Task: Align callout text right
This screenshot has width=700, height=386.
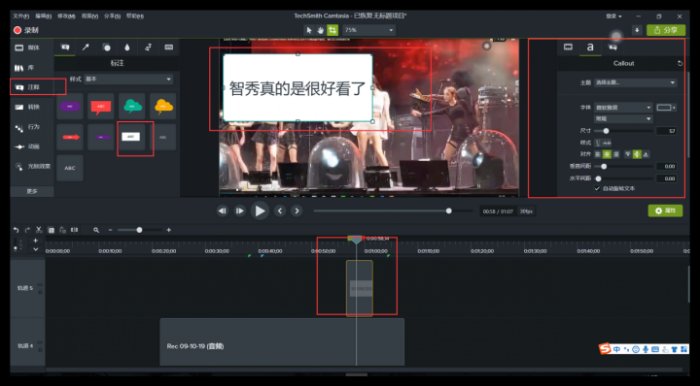Action: point(616,154)
